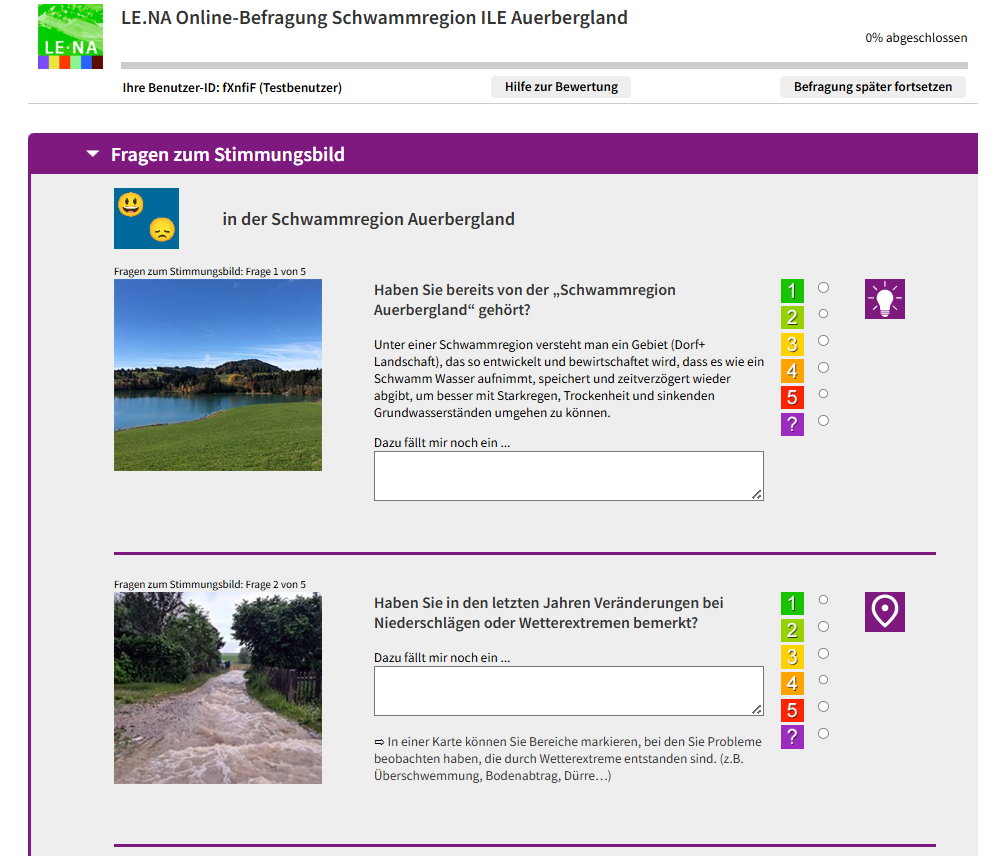Select the radio button for rating 3 of question 2
Viewport: 1007px width, 856px height.
click(x=822, y=653)
